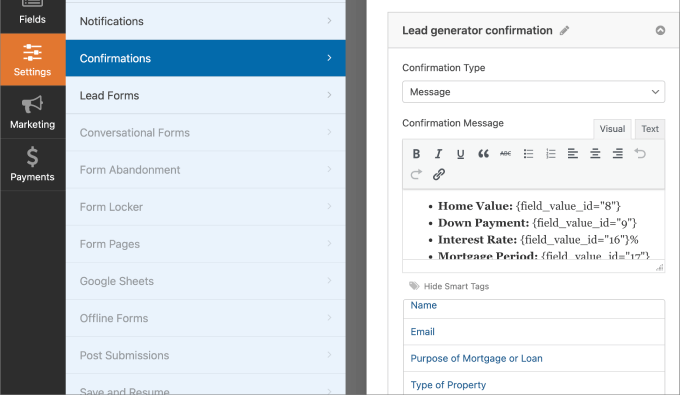The image size is (680, 395).
Task: Click inside the confirmation message editor
Action: pos(533,225)
